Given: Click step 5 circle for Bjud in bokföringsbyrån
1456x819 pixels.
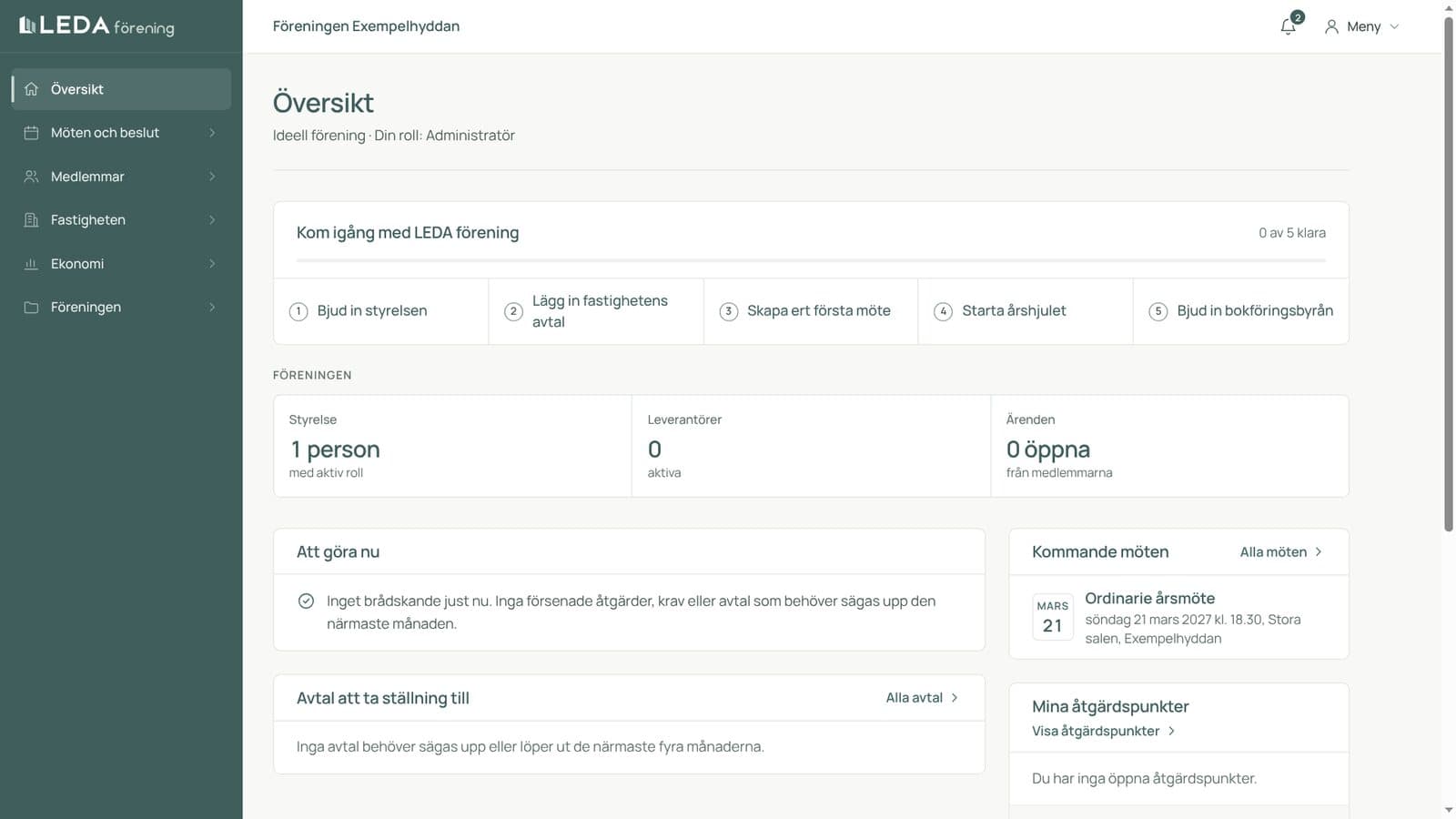Looking at the screenshot, I should click(x=1158, y=311).
